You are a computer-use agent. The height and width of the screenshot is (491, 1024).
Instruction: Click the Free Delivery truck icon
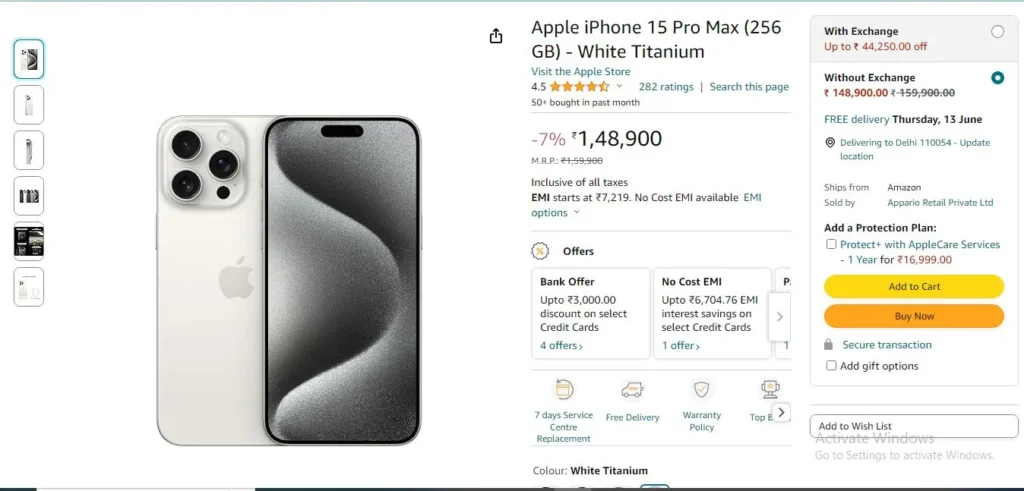[632, 390]
